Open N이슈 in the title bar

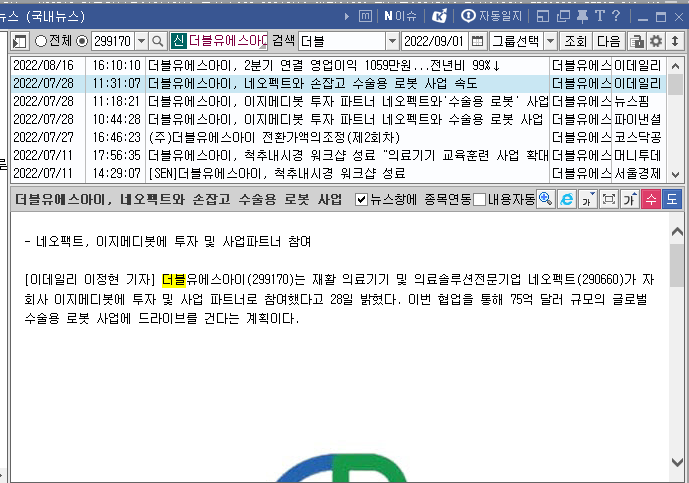[x=400, y=16]
